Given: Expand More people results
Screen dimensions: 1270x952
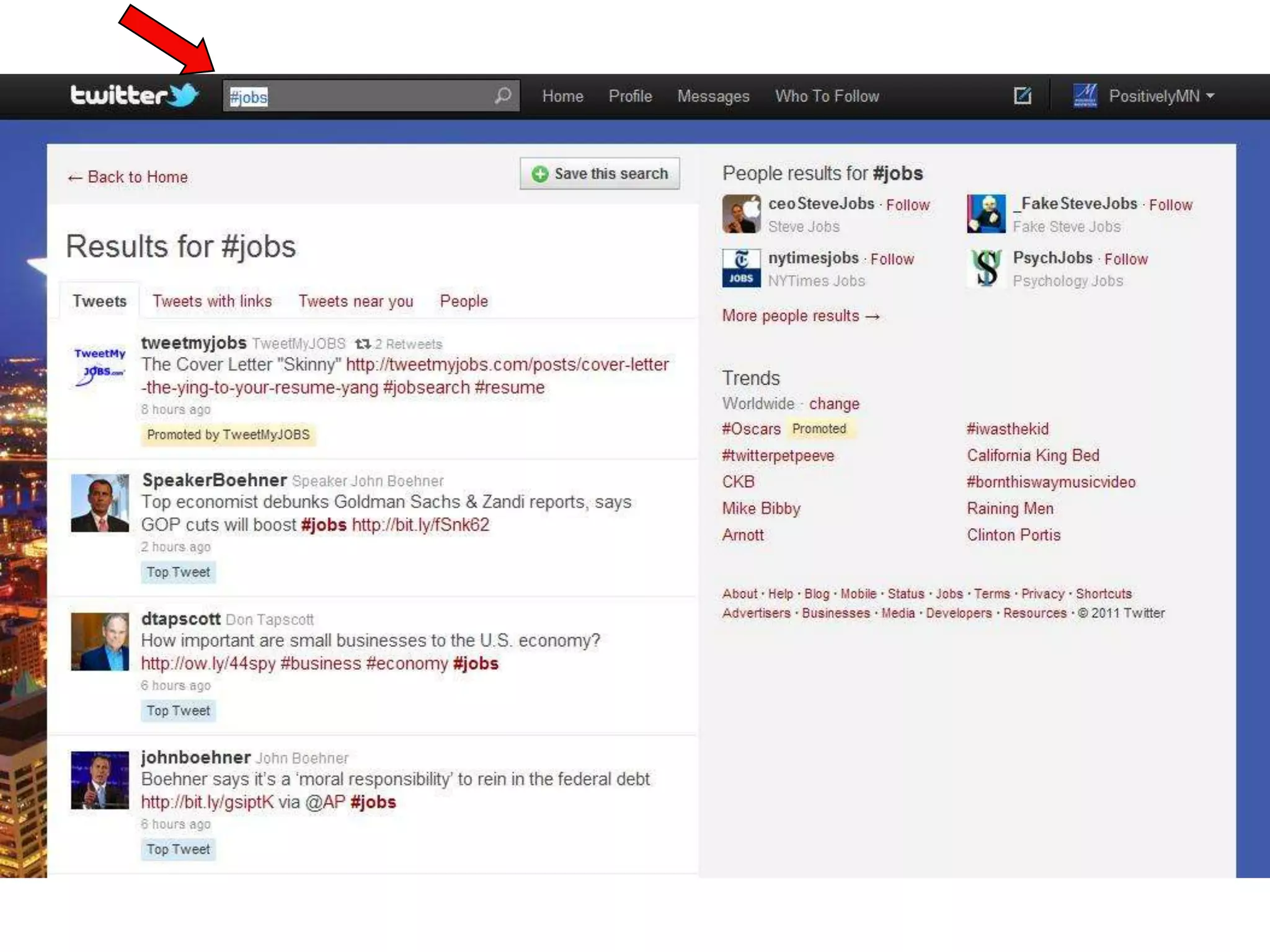Looking at the screenshot, I should point(801,316).
